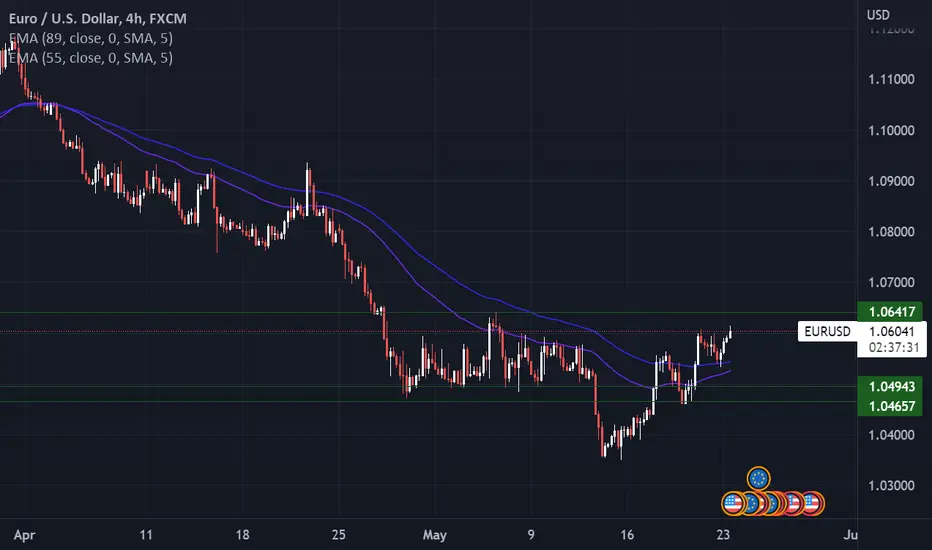Click the 9 date label on time axis
Viewport: 932px width, 550px height.
531,535
